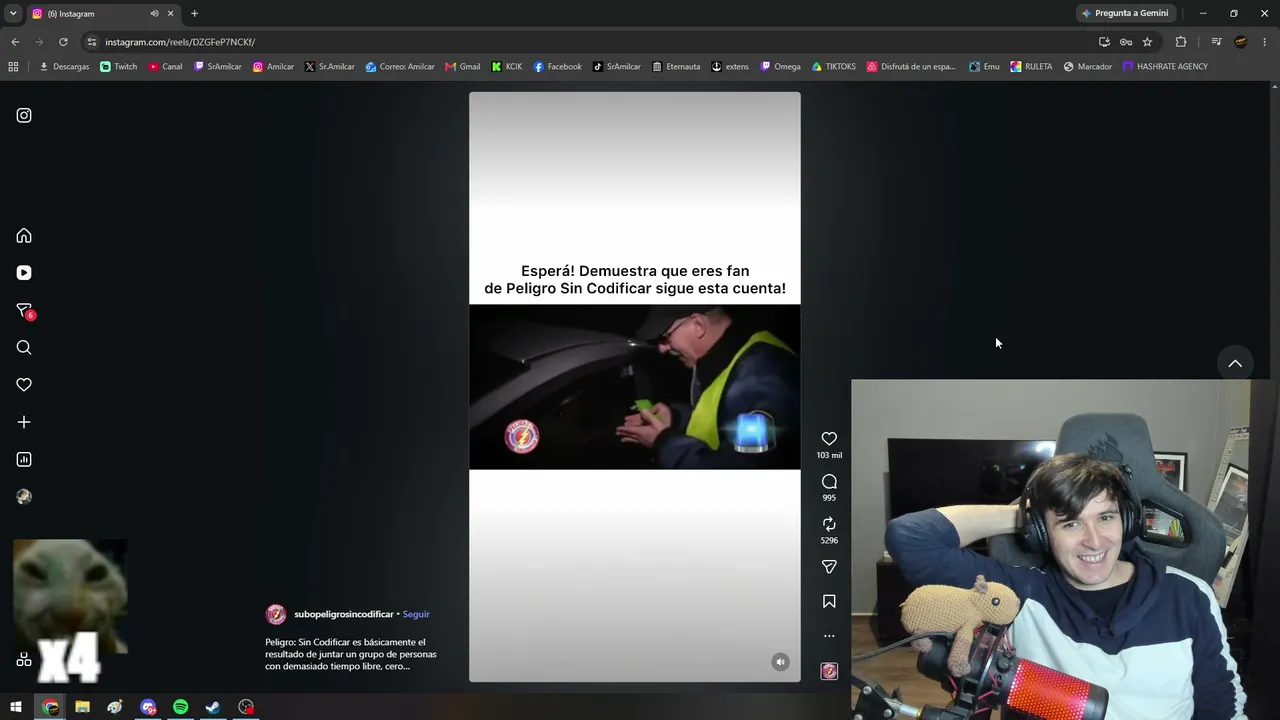Open Instagram direct messages with badge
This screenshot has width=1280, height=720.
25,311
